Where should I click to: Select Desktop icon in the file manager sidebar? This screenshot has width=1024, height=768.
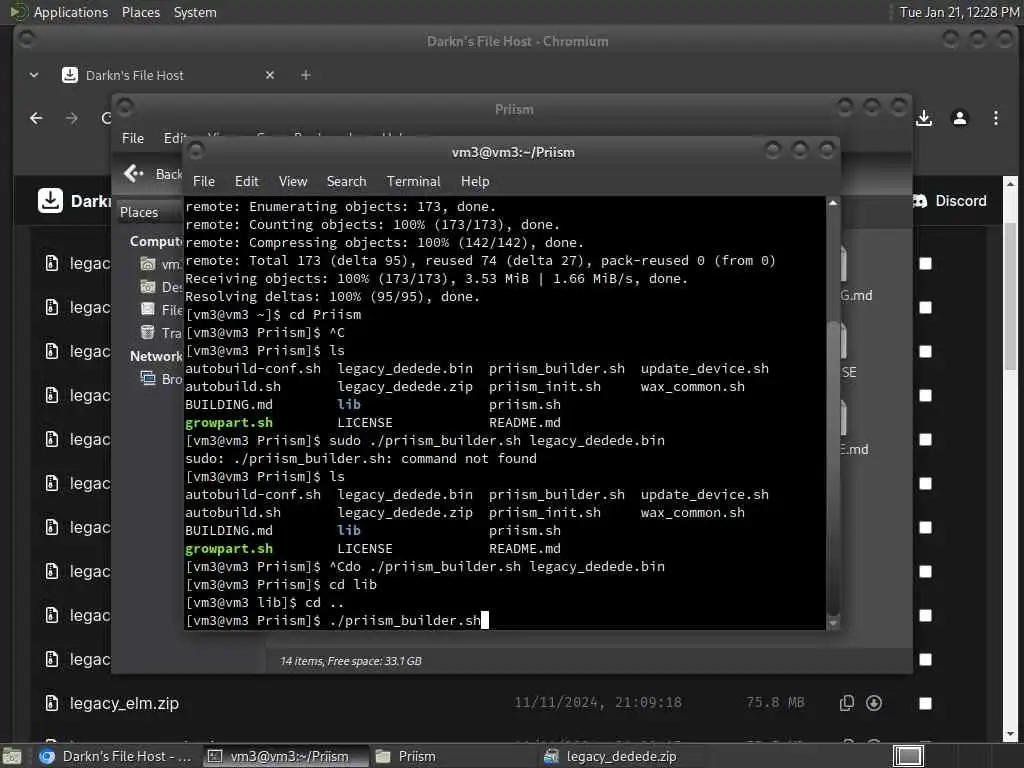[148, 287]
